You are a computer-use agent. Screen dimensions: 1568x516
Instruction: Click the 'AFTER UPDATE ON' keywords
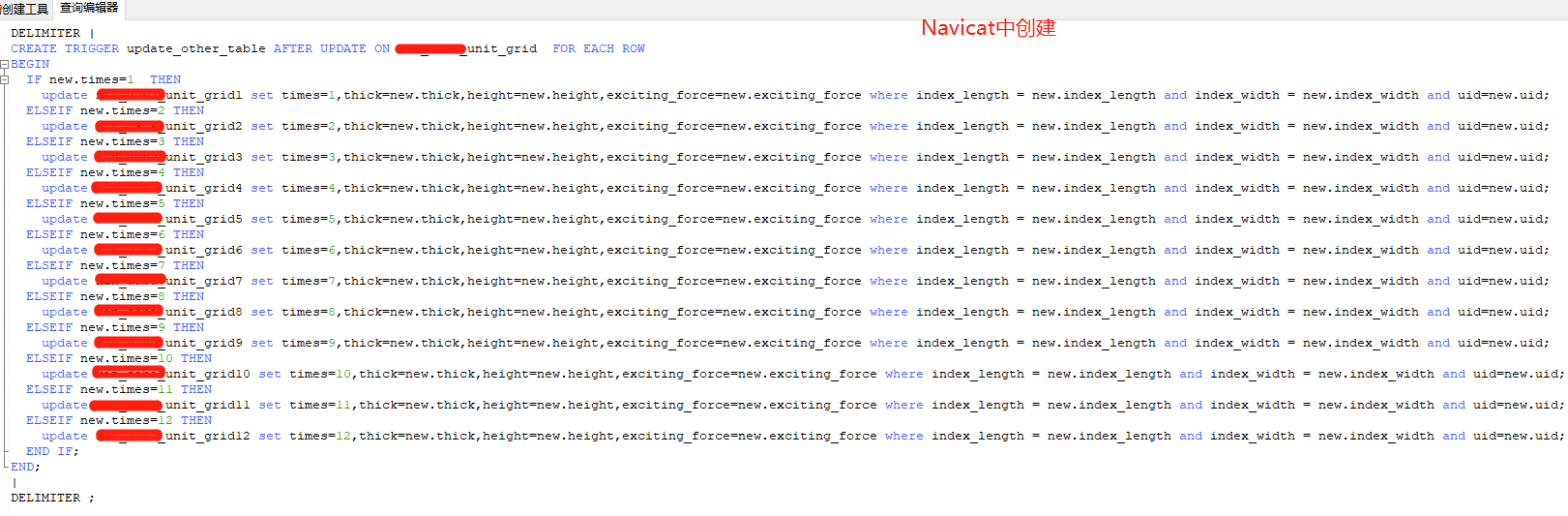pyautogui.click(x=332, y=48)
